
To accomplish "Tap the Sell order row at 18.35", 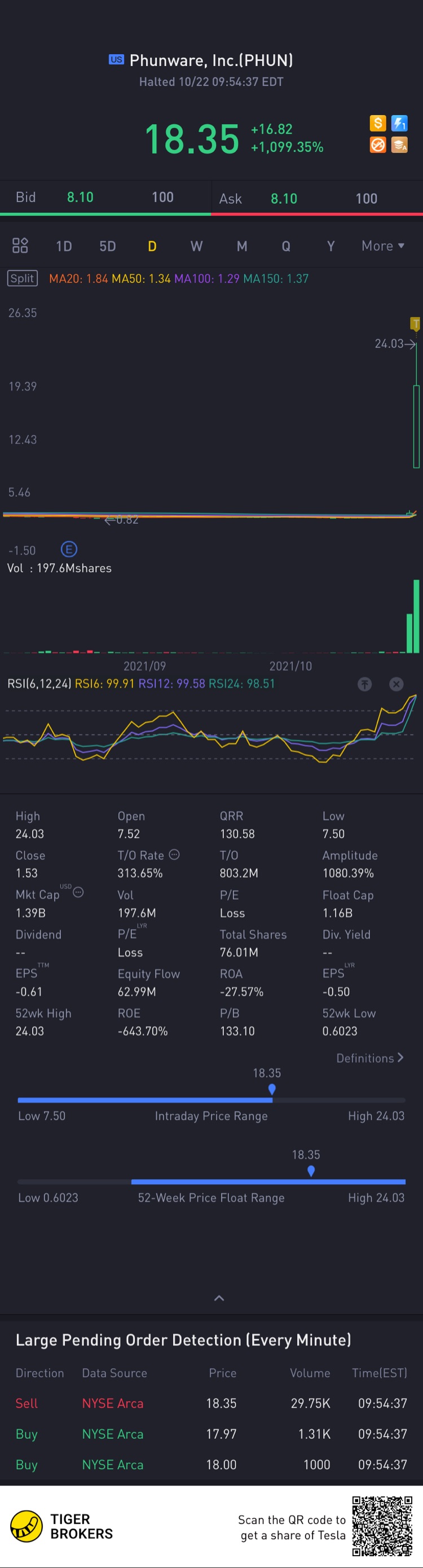I will coord(211,1403).
